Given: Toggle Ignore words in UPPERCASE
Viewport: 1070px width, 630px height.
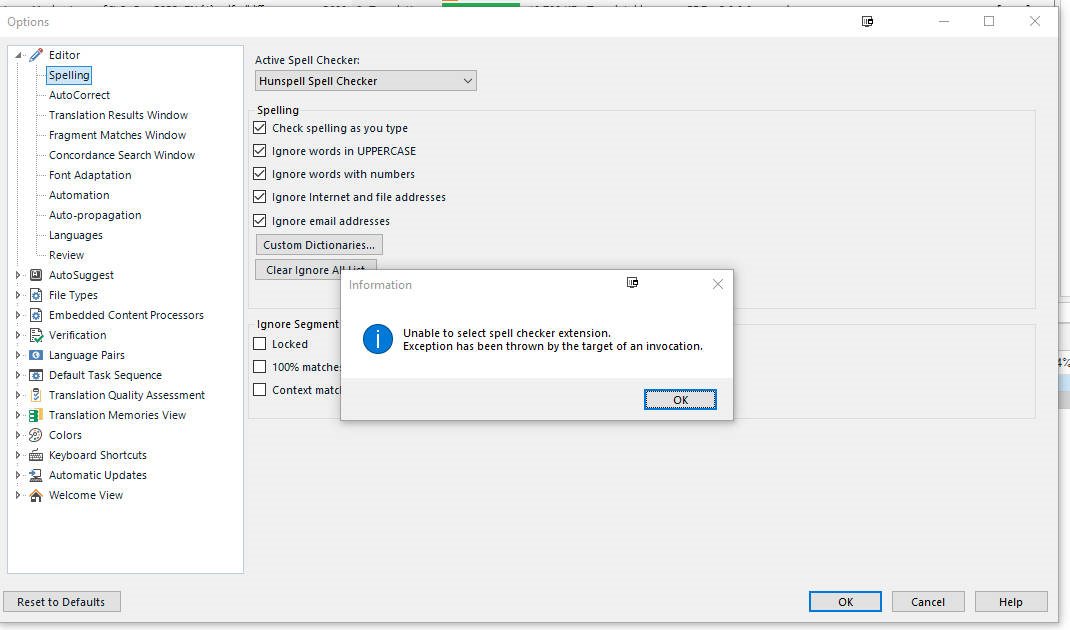Looking at the screenshot, I should (259, 151).
